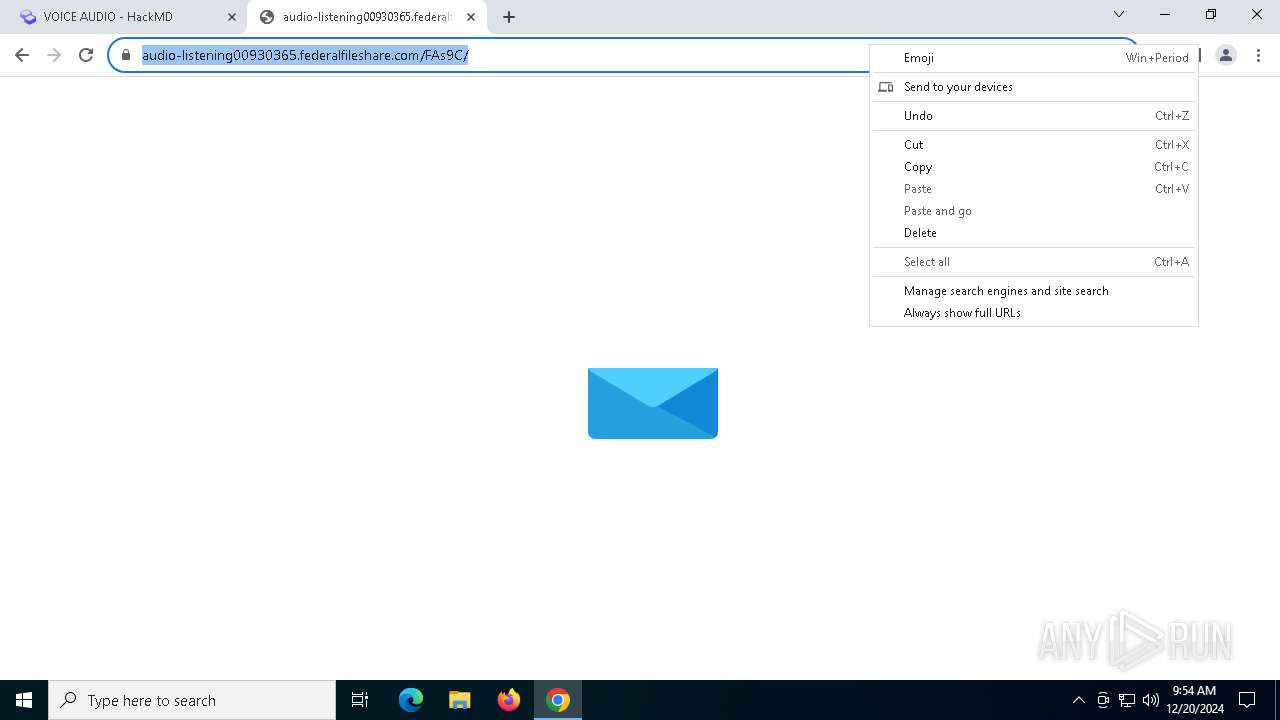Launch Firefox from the taskbar

pos(509,700)
